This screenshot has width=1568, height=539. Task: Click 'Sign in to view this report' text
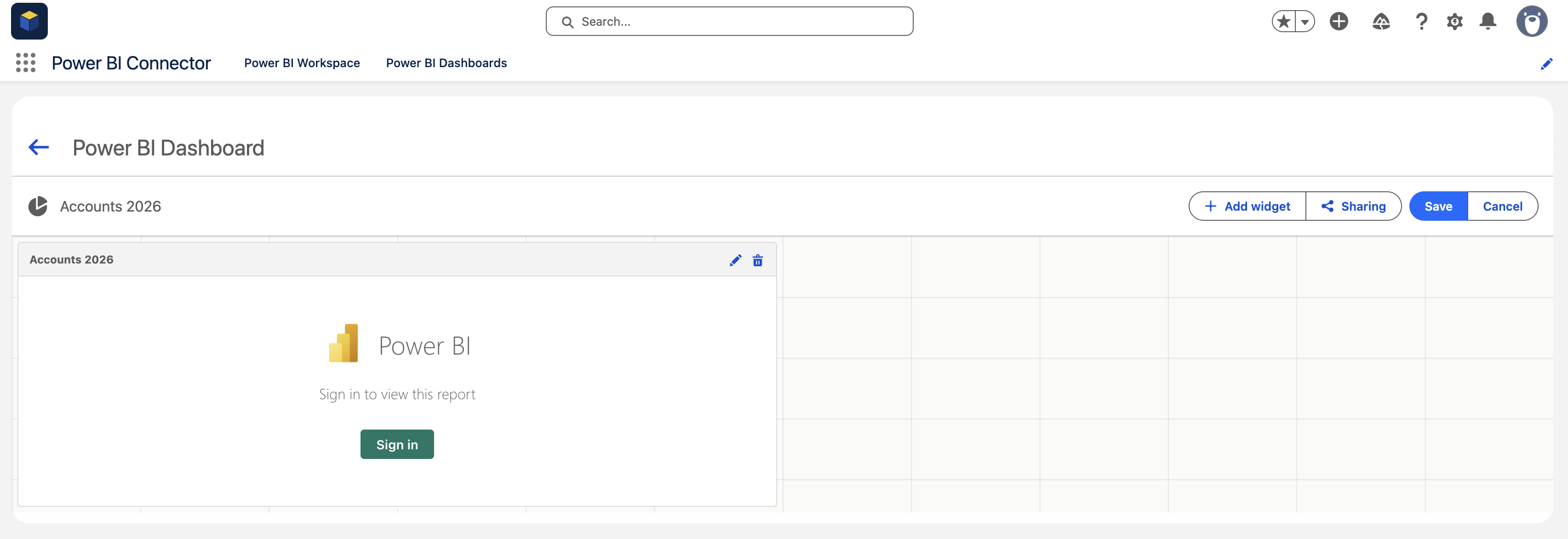(x=397, y=395)
